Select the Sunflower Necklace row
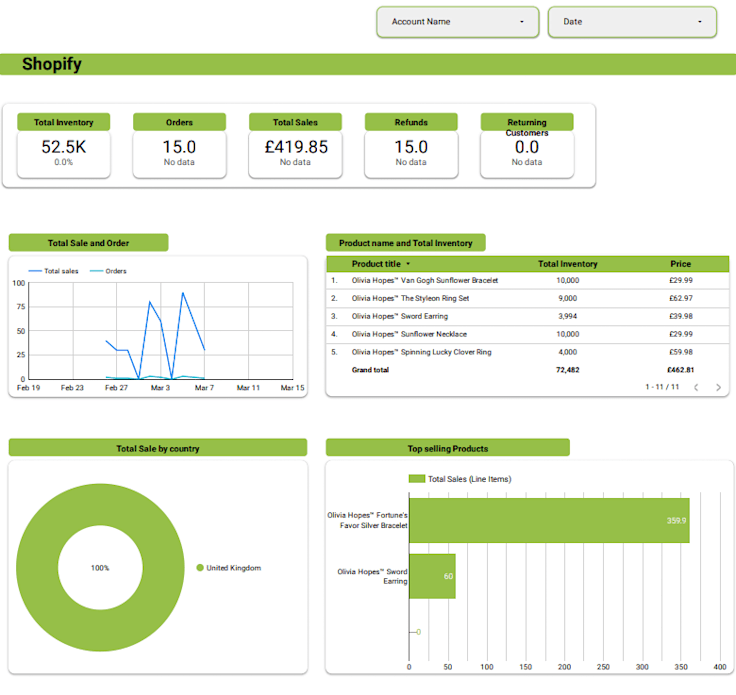 point(528,334)
